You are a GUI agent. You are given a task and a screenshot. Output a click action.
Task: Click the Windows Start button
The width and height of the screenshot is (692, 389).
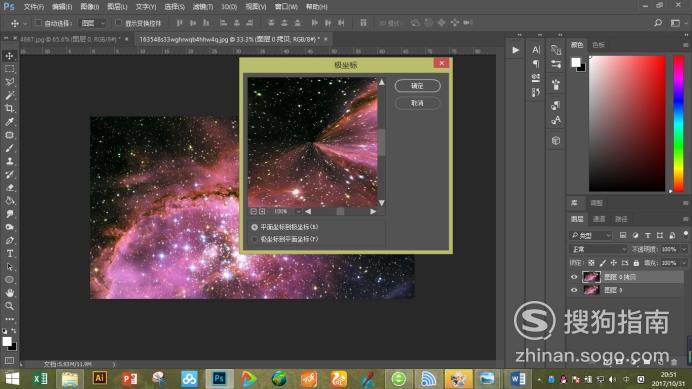pos(12,378)
